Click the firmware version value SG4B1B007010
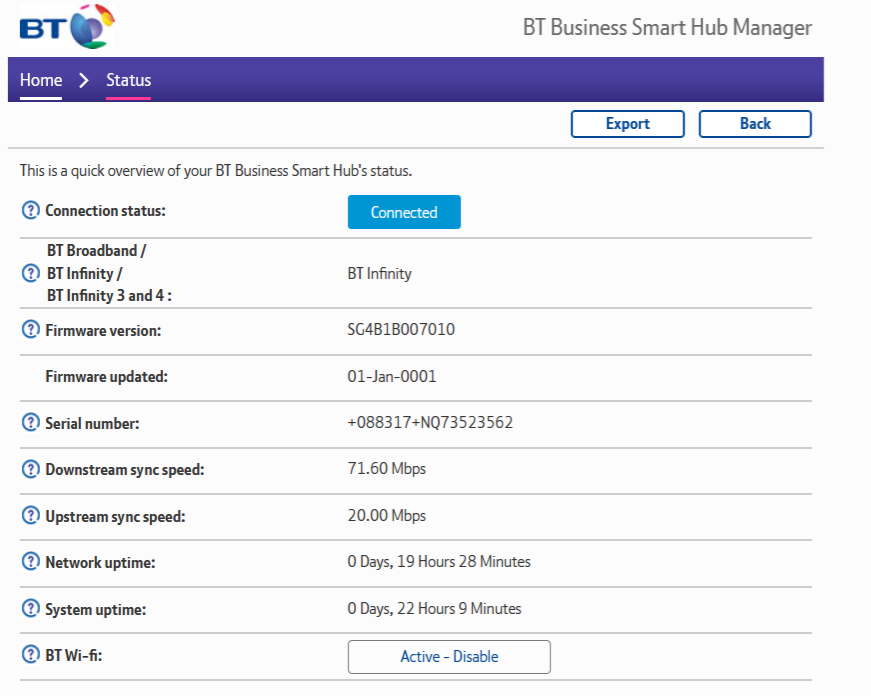This screenshot has height=696, width=871. coord(401,329)
